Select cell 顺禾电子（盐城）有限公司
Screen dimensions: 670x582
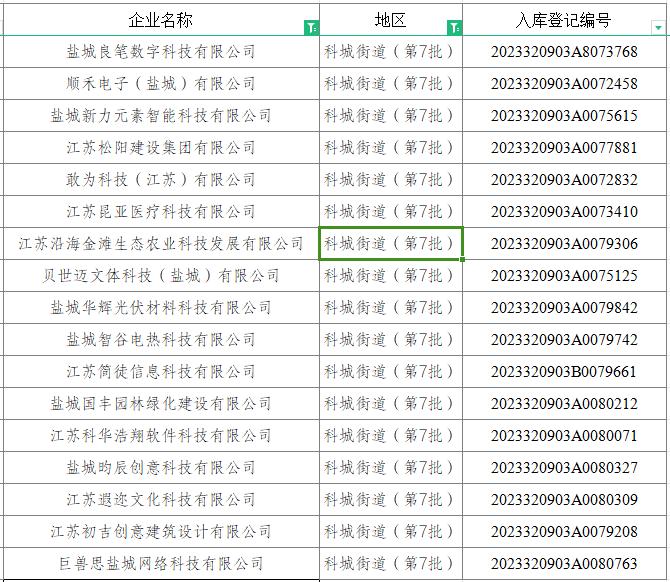pyautogui.click(x=161, y=84)
